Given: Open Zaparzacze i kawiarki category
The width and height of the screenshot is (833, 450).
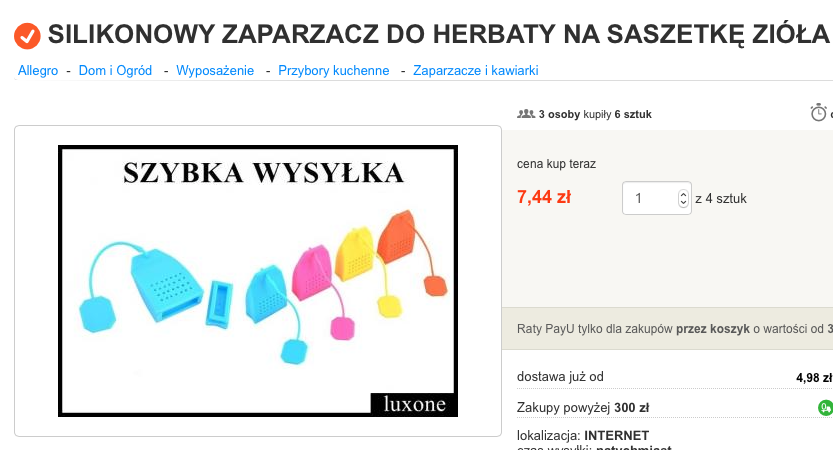Looking at the screenshot, I should click(x=475, y=71).
